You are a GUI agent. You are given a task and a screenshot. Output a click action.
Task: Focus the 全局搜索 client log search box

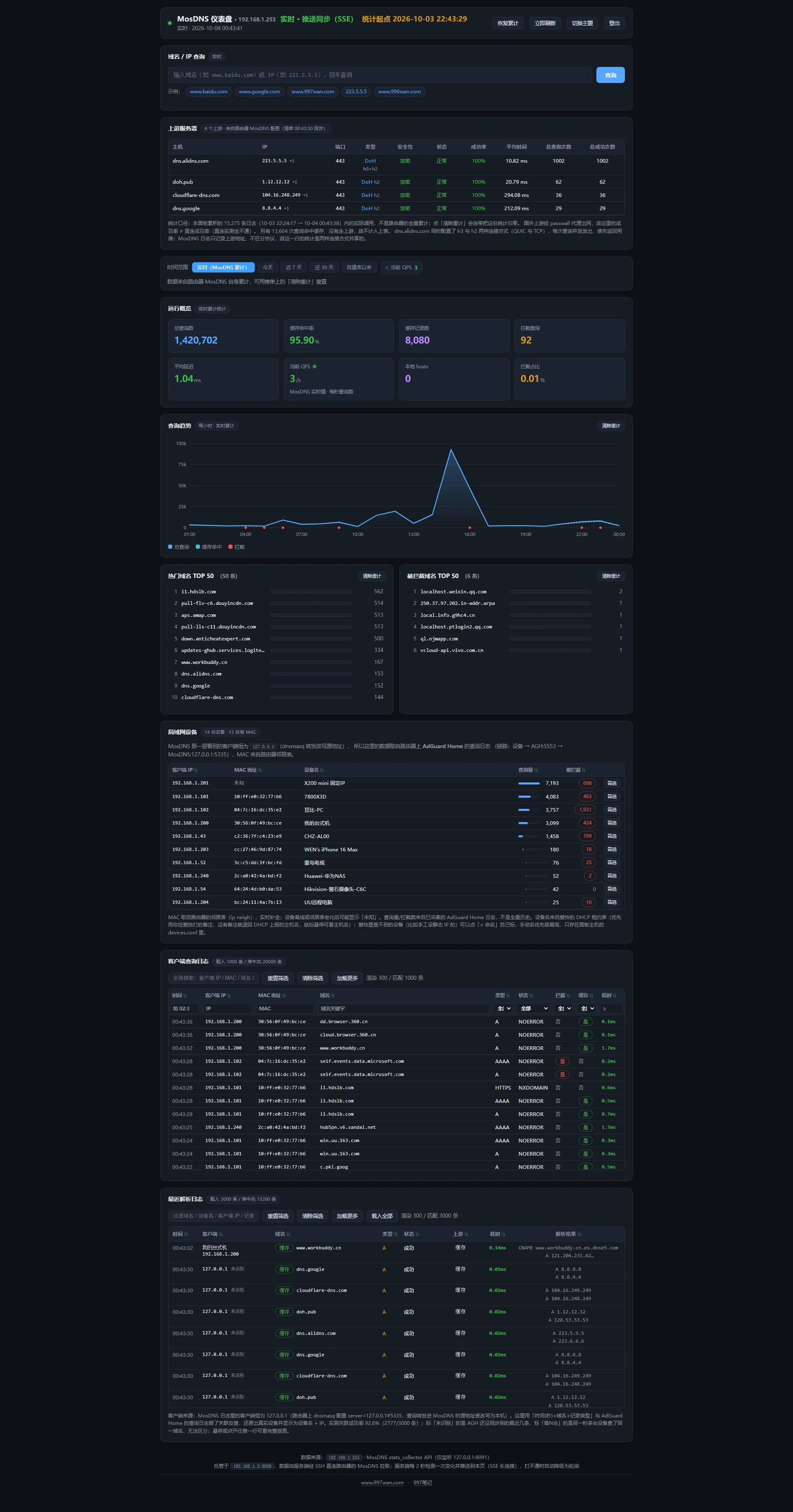[213, 979]
